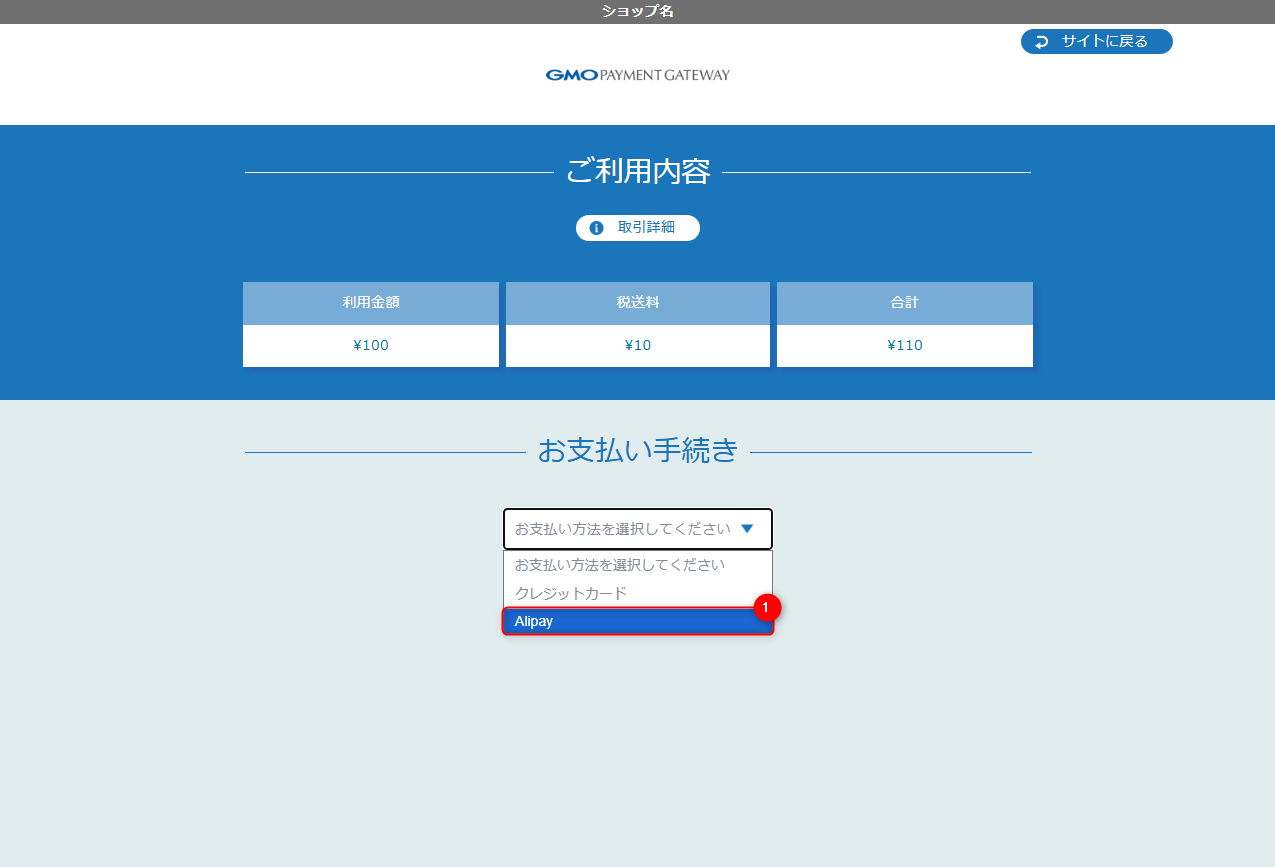Click サイトに戻る to return to the site

tap(1096, 41)
